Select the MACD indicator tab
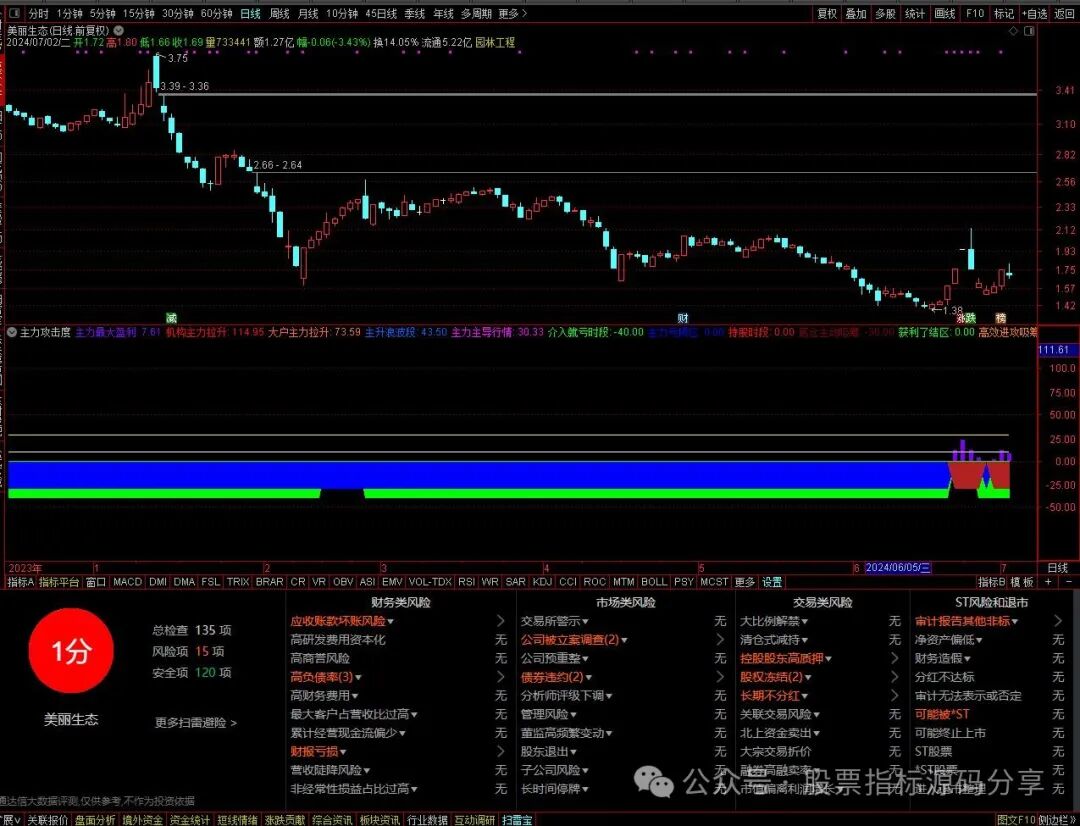The image size is (1080, 826). point(127,582)
